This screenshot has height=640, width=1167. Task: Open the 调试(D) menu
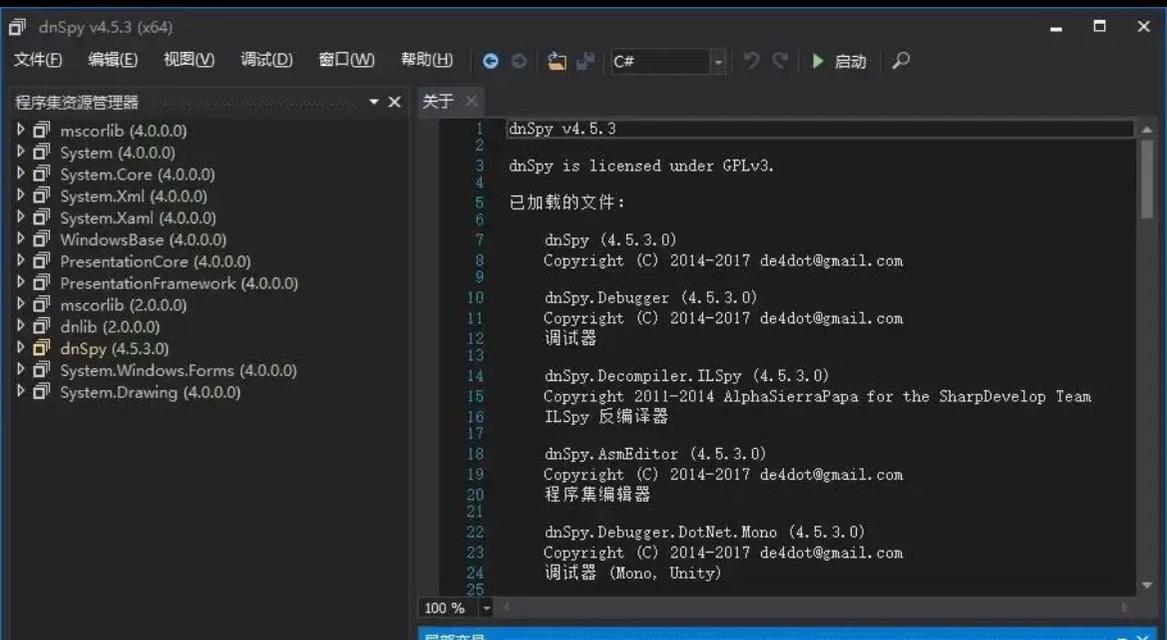point(266,60)
